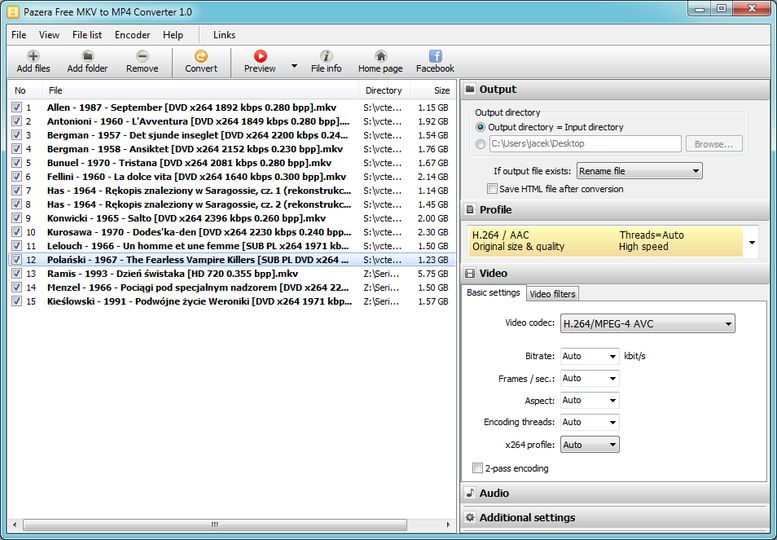Select row Kieślowski - Podwójne życie Weroniki

[x=231, y=301]
